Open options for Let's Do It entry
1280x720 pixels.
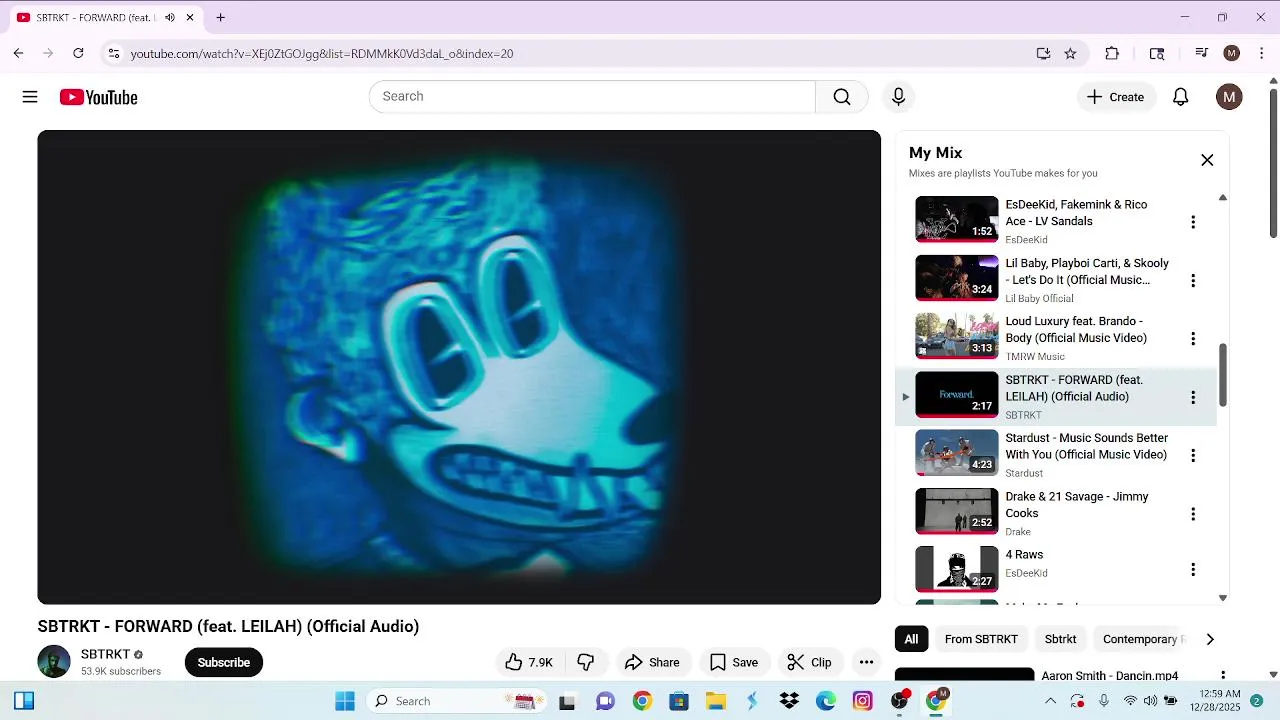coord(1192,281)
